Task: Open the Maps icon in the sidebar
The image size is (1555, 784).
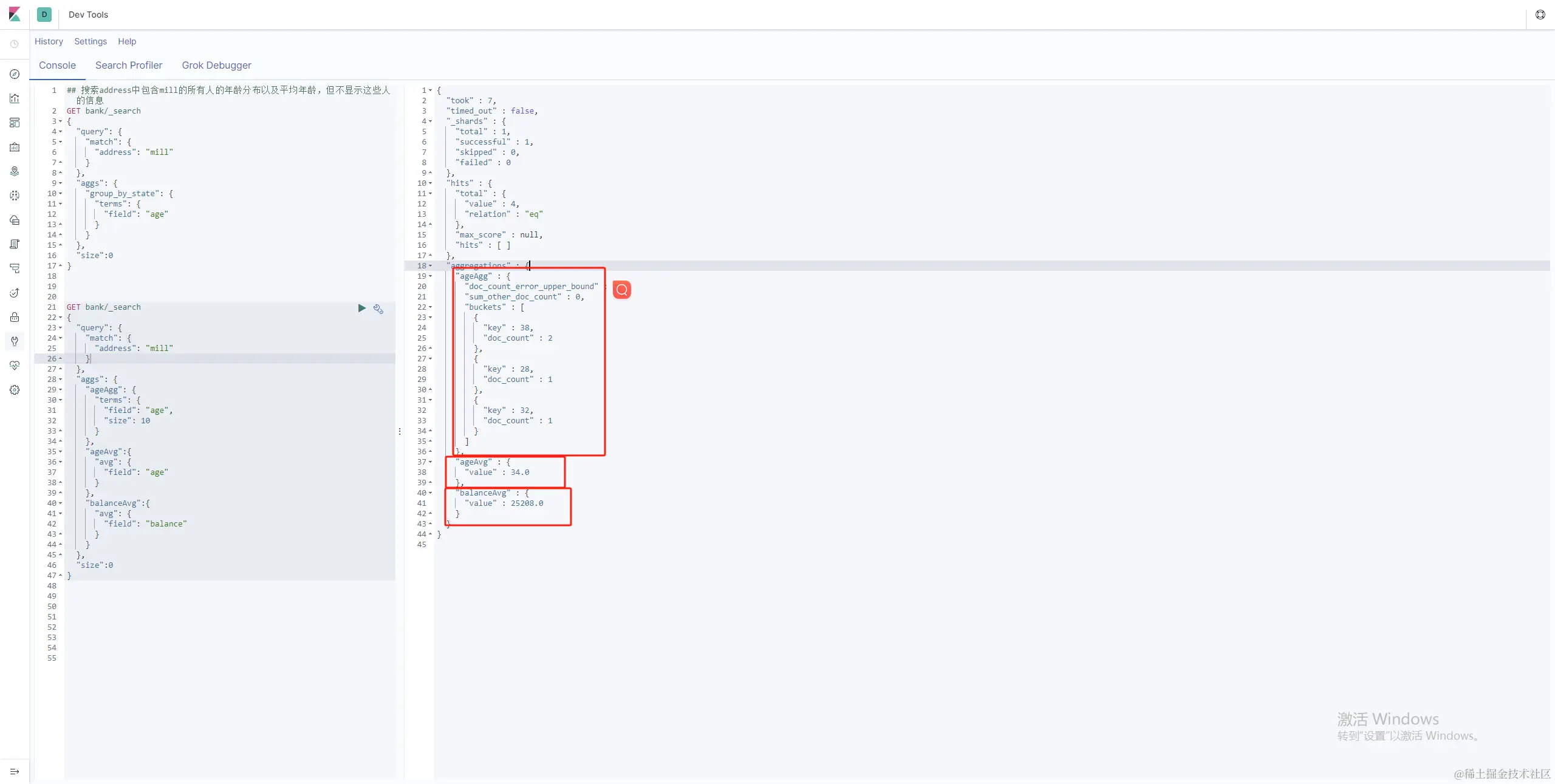Action: point(15,171)
